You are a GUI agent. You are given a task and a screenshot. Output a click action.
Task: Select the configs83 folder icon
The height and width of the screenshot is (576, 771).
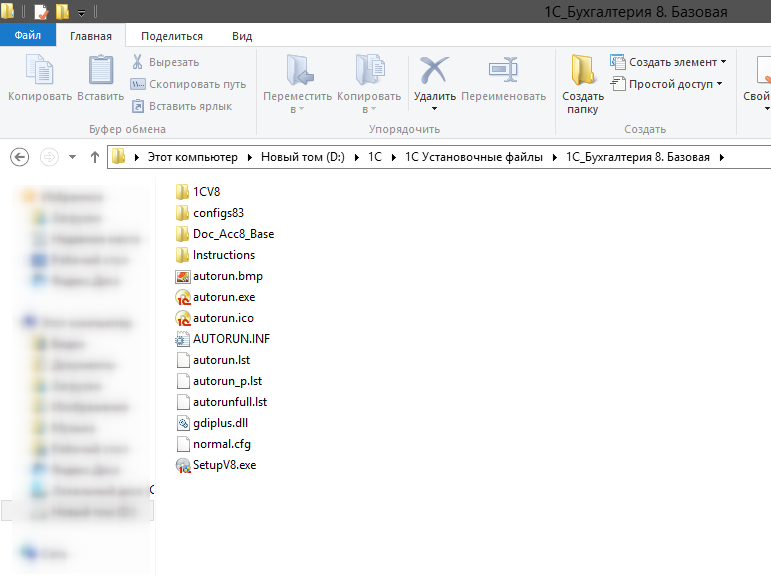tap(182, 212)
